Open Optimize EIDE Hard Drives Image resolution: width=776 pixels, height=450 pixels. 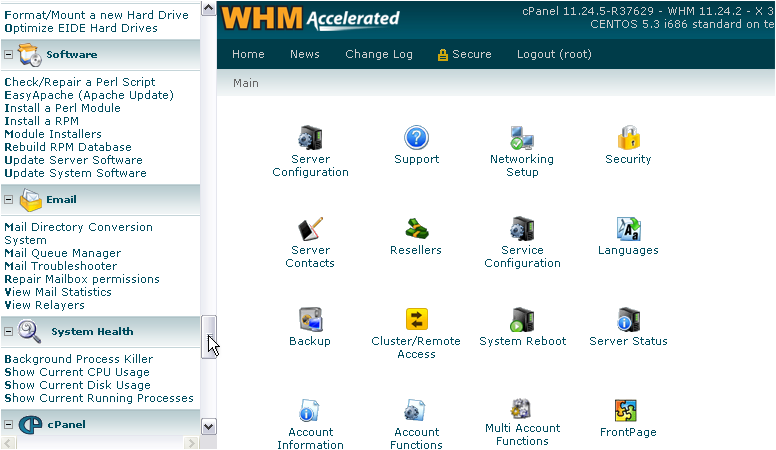coord(81,28)
